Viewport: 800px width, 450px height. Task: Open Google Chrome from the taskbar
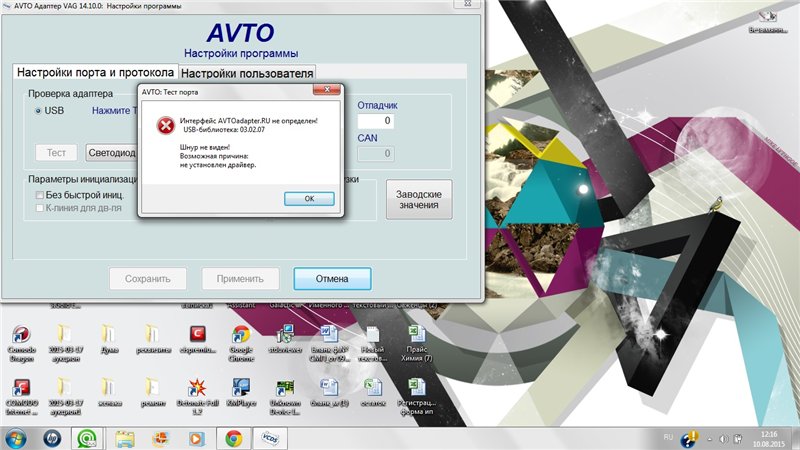[x=234, y=437]
